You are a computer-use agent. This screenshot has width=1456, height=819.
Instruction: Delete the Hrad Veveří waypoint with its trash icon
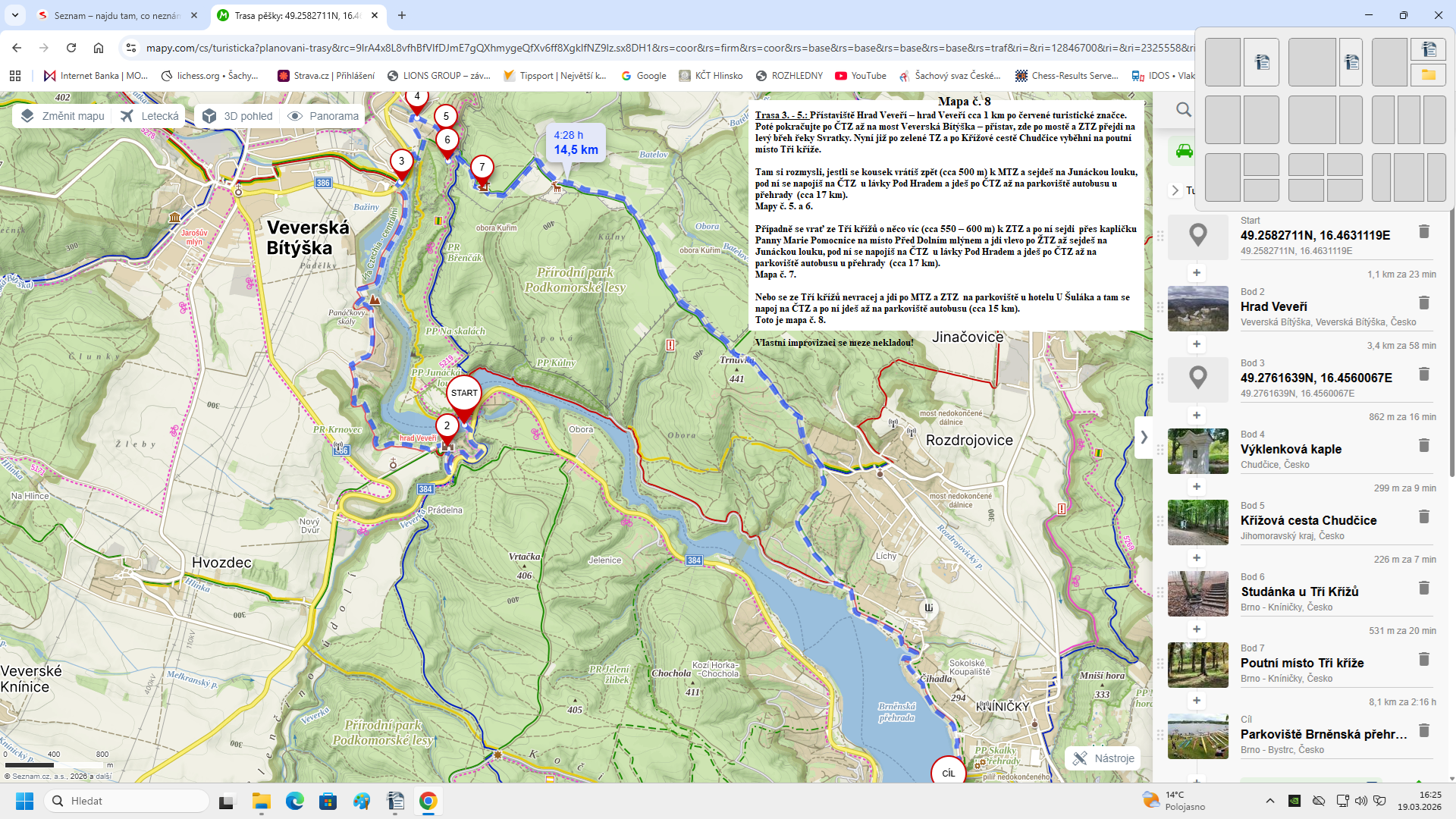coord(1423,303)
